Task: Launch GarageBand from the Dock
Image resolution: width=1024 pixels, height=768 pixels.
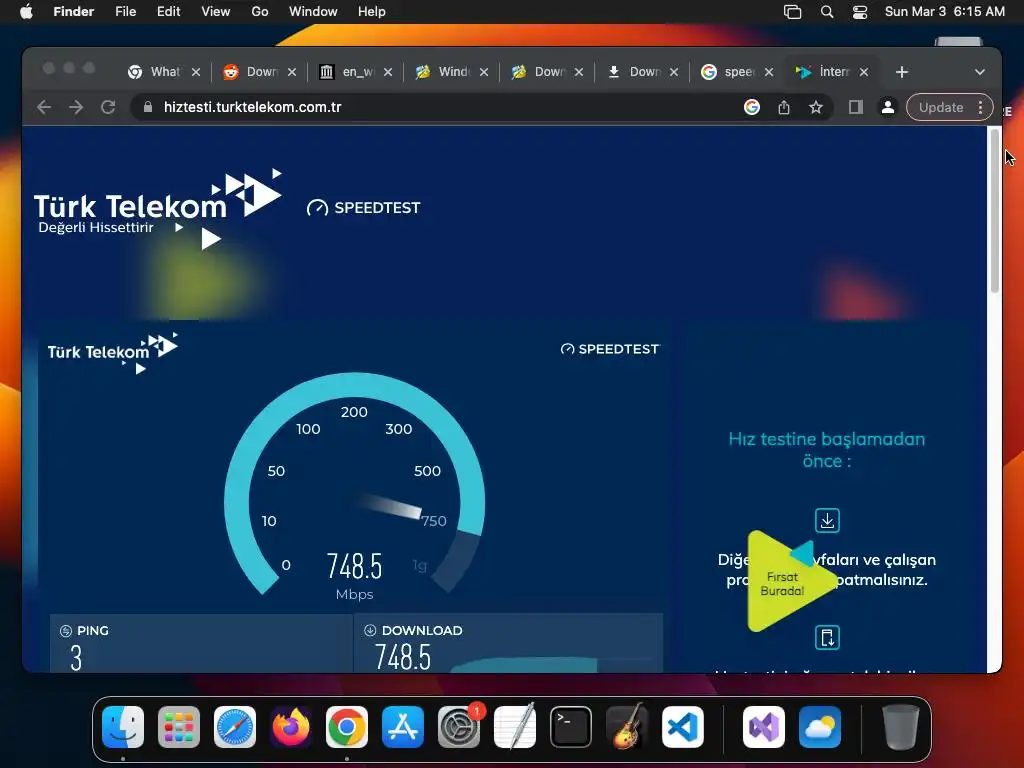Action: pos(627,727)
